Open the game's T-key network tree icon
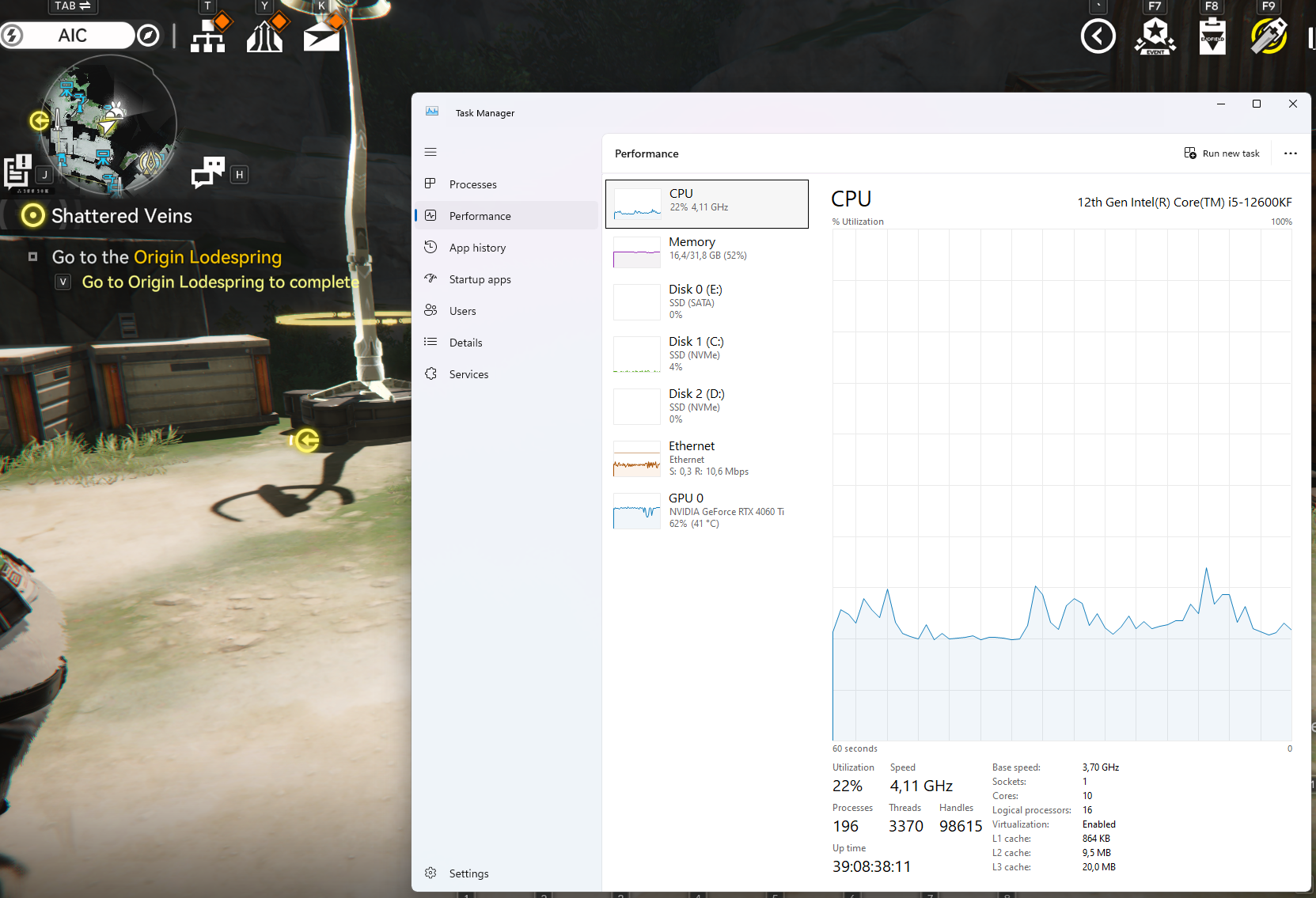 208,36
